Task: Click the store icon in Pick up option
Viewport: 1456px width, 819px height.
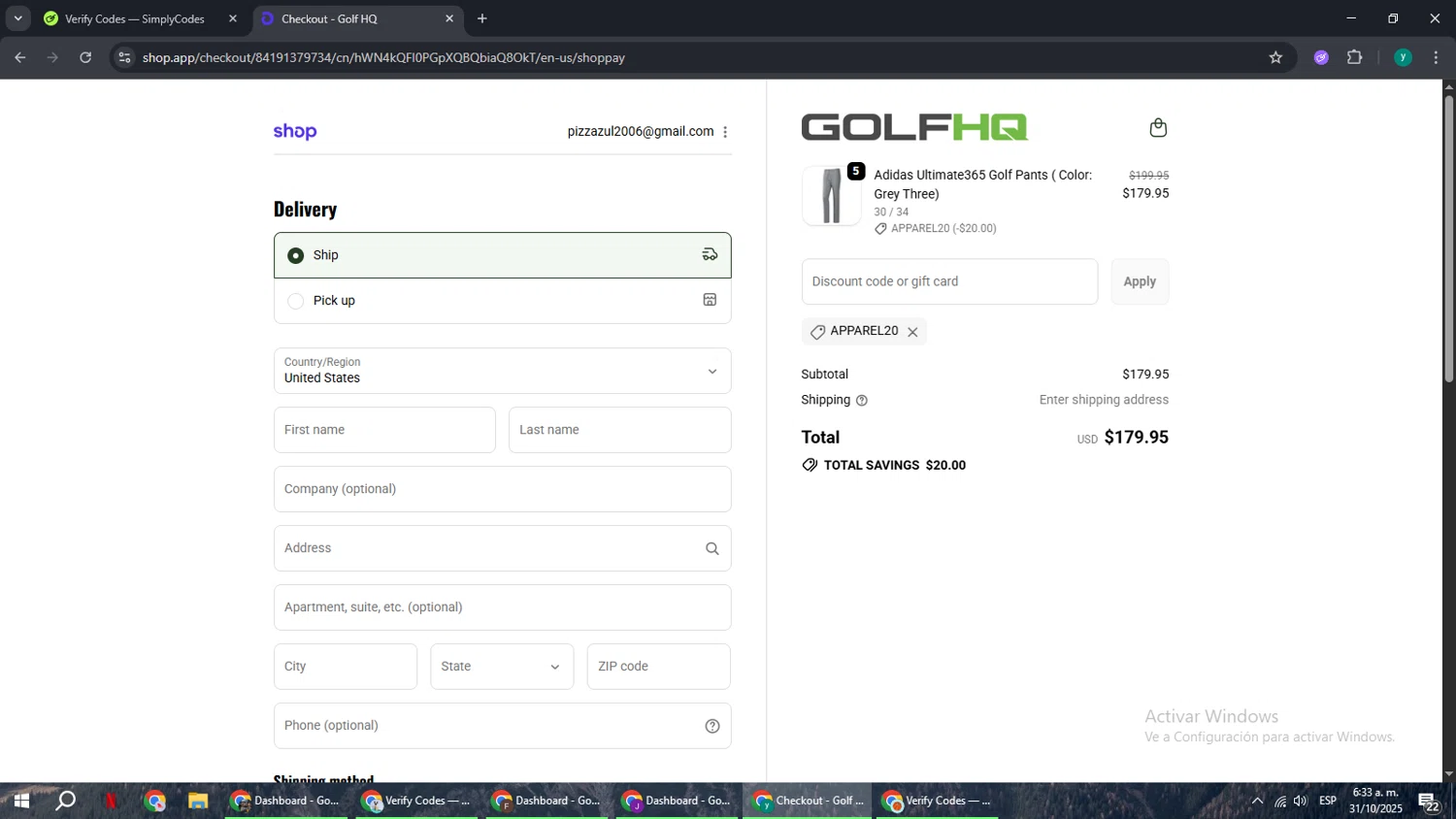Action: pos(710,300)
